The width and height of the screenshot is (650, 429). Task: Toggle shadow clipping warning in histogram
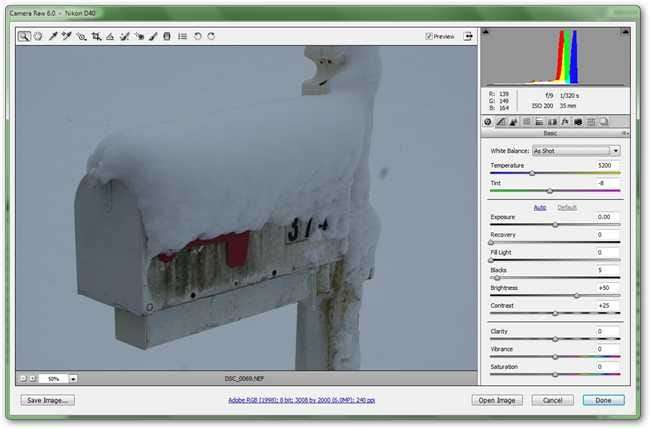pyautogui.click(x=487, y=33)
